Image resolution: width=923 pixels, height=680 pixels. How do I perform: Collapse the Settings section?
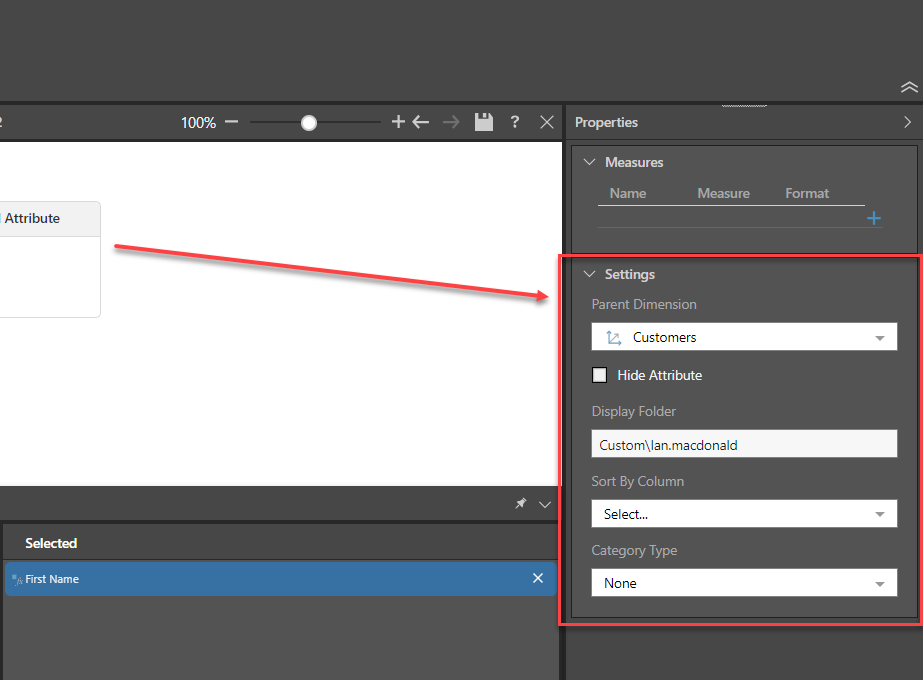(x=590, y=274)
